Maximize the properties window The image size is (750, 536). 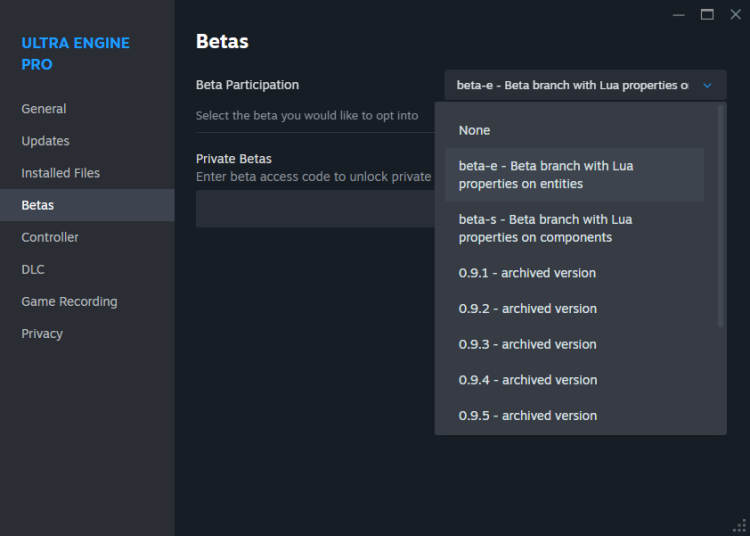[707, 14]
